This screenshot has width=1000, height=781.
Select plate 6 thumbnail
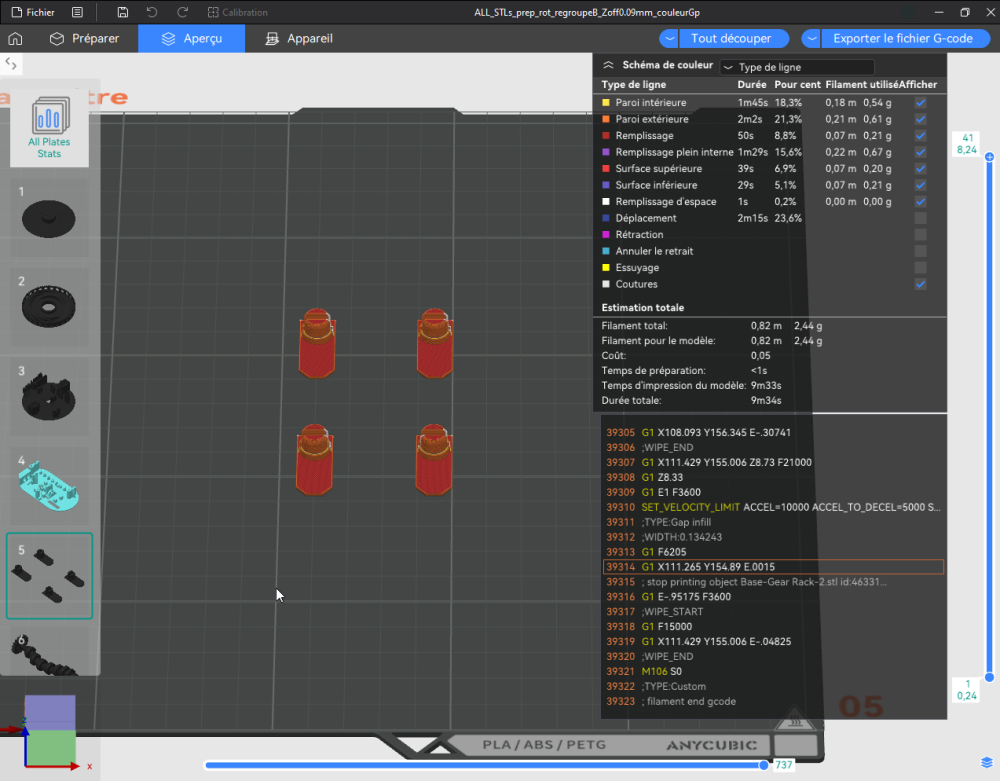pyautogui.click(x=49, y=652)
